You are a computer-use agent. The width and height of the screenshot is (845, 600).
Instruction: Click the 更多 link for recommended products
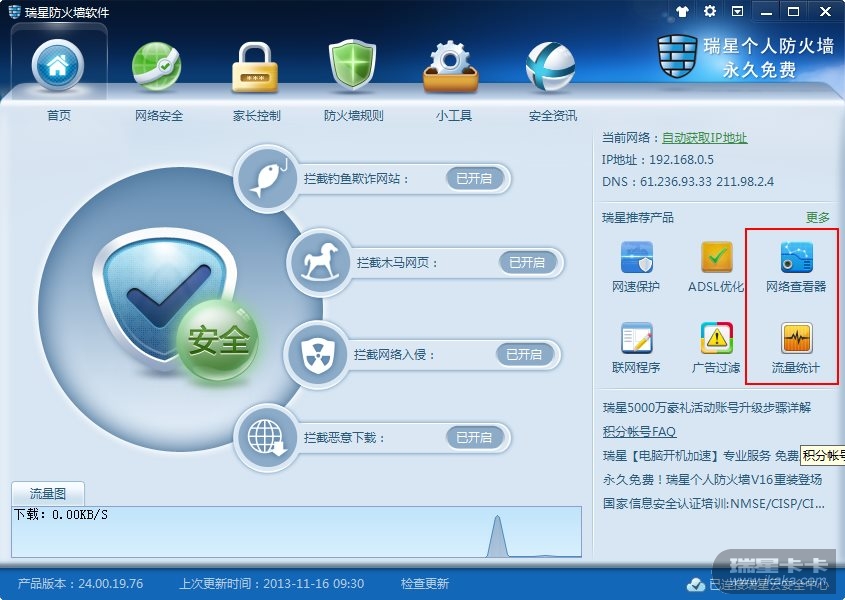pyautogui.click(x=818, y=217)
